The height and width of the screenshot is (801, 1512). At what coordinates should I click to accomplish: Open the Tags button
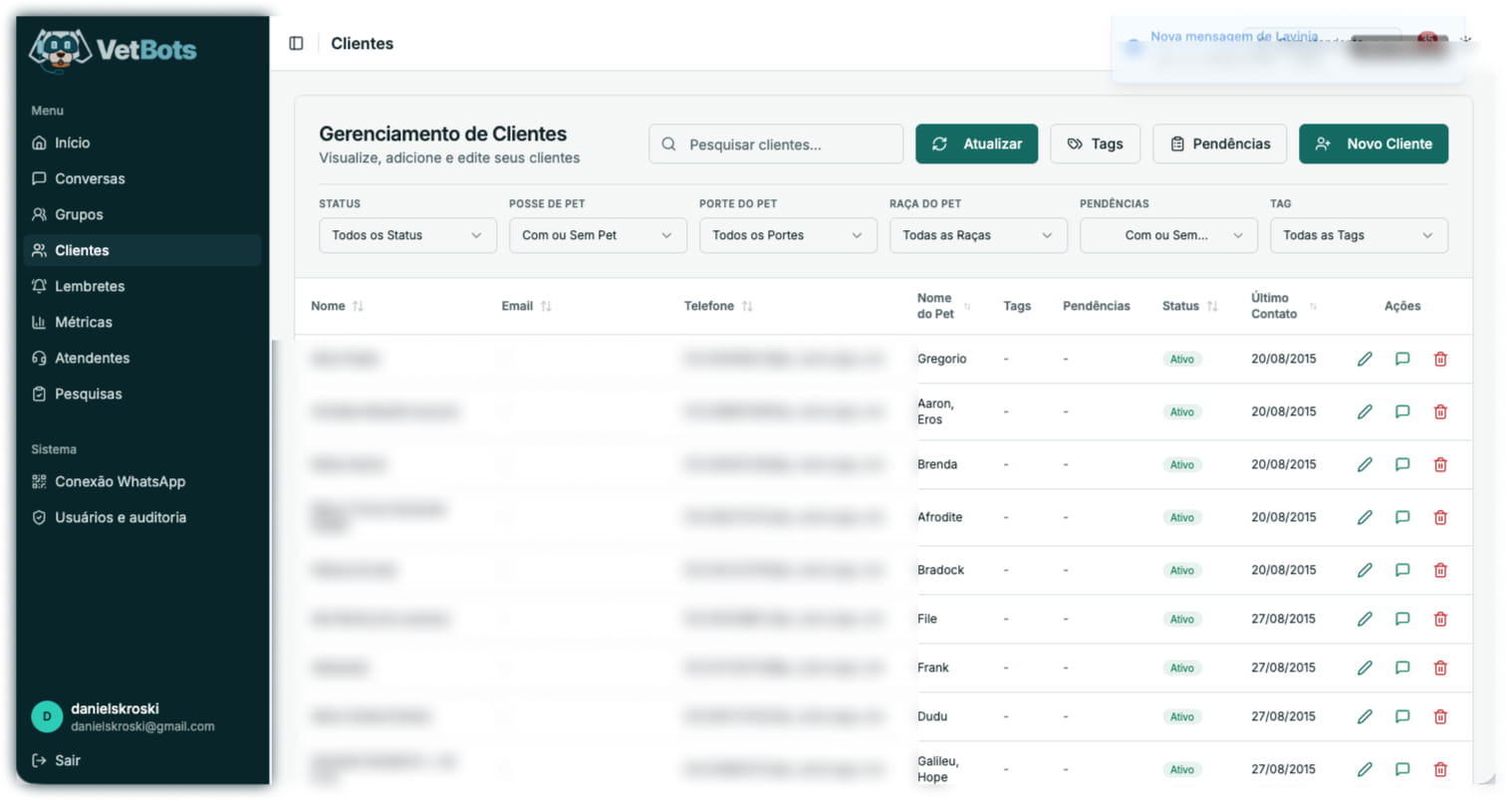1095,143
